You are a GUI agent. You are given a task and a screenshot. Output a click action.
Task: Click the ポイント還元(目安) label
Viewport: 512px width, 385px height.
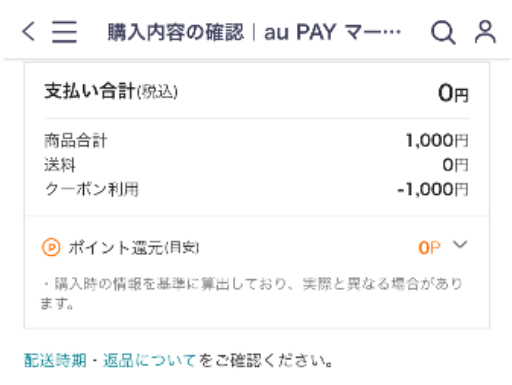134,248
